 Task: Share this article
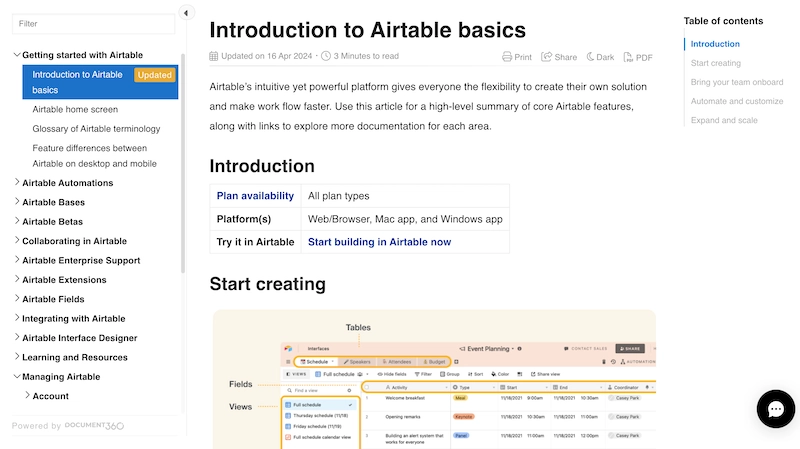[559, 57]
